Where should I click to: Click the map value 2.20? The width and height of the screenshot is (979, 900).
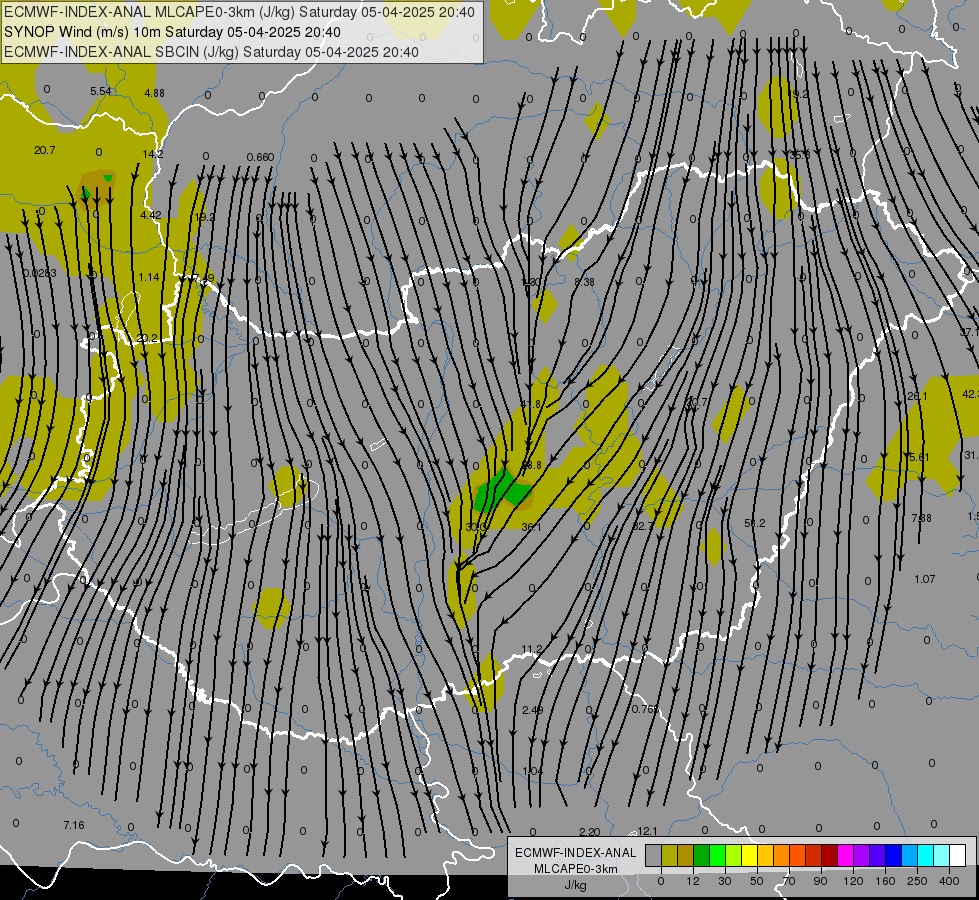(590, 831)
